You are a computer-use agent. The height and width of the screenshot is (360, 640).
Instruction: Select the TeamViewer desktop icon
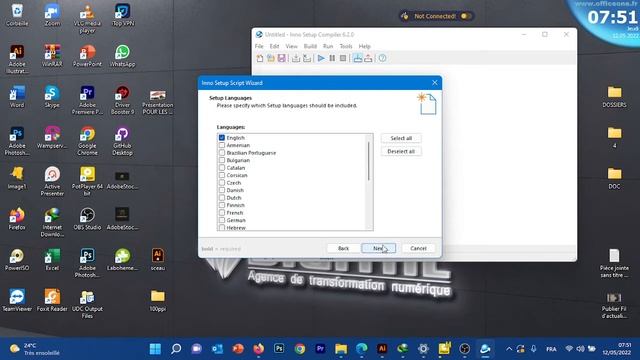pos(17,301)
